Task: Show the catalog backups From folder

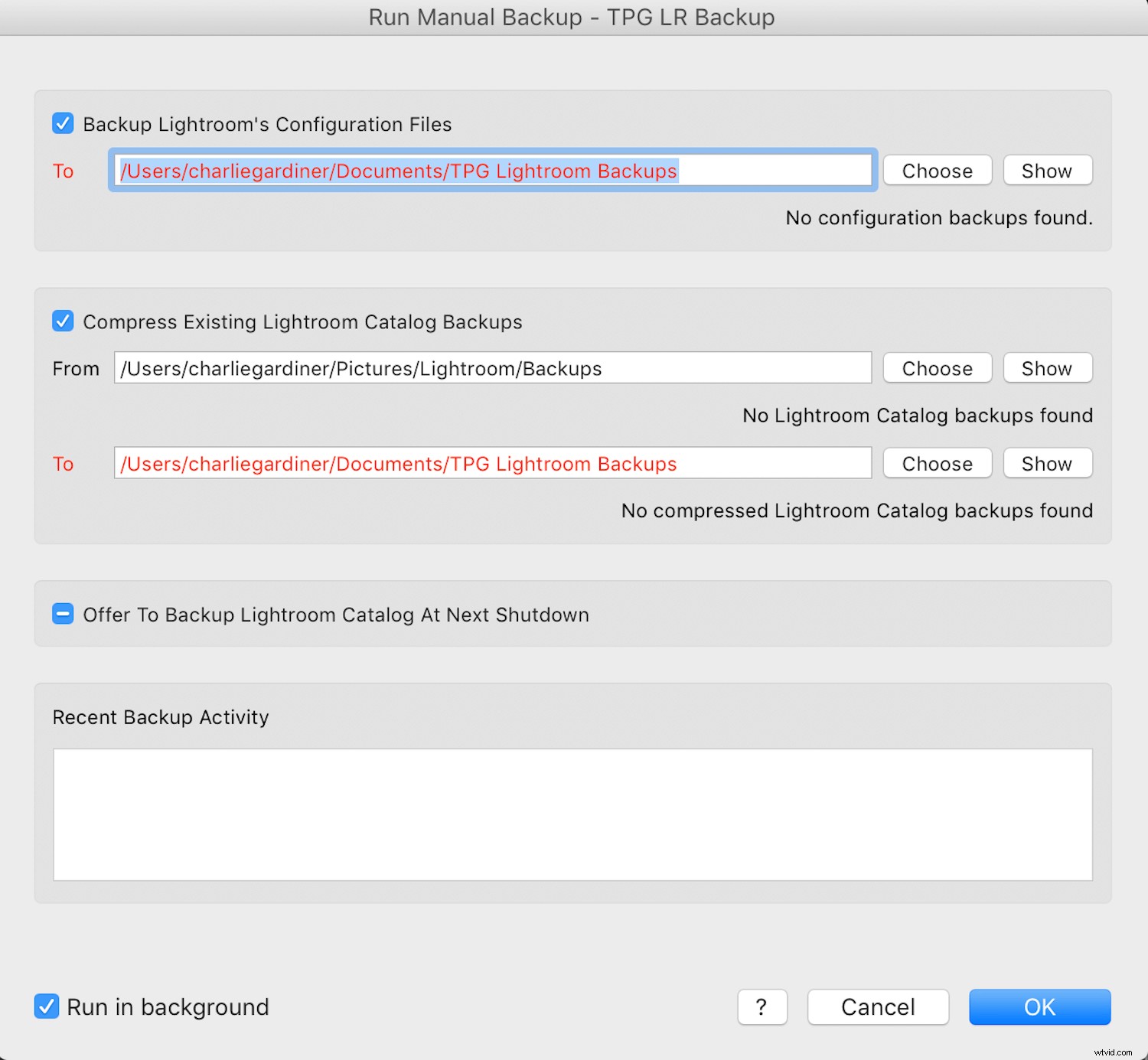Action: pos(1047,368)
